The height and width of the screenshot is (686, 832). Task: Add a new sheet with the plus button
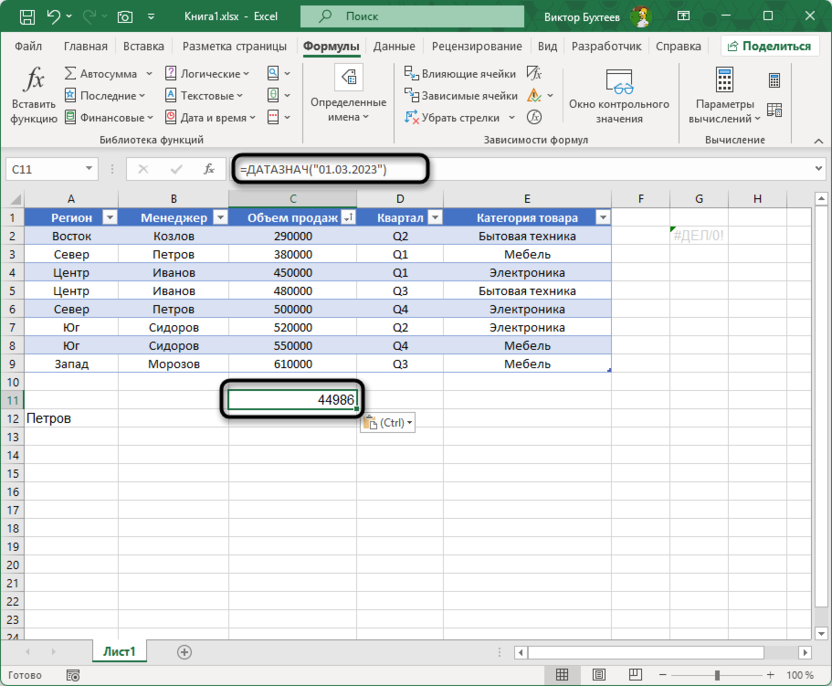(184, 652)
